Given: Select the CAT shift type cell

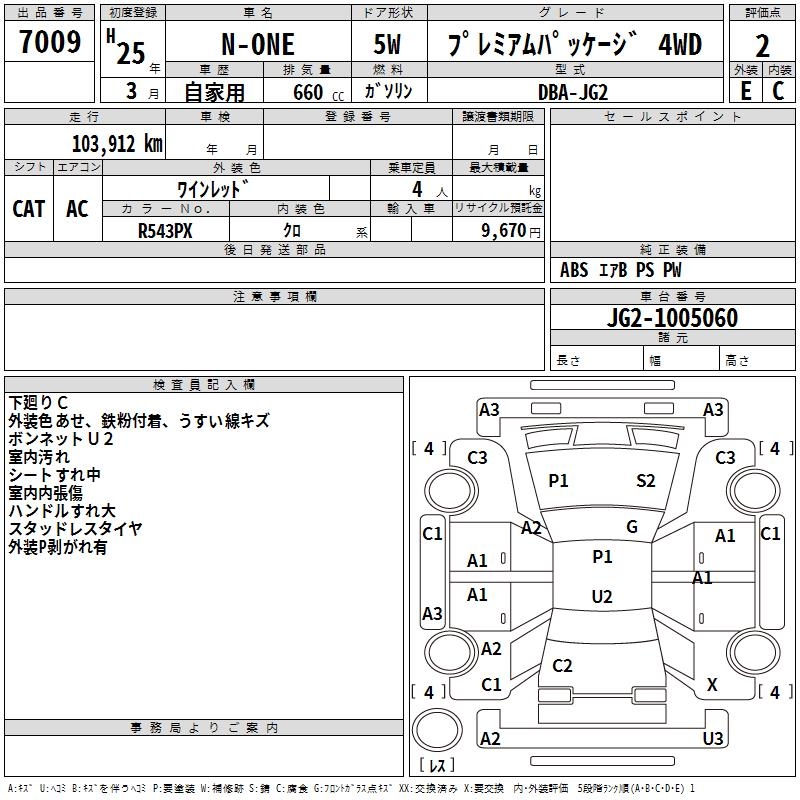Looking at the screenshot, I should (x=28, y=208).
